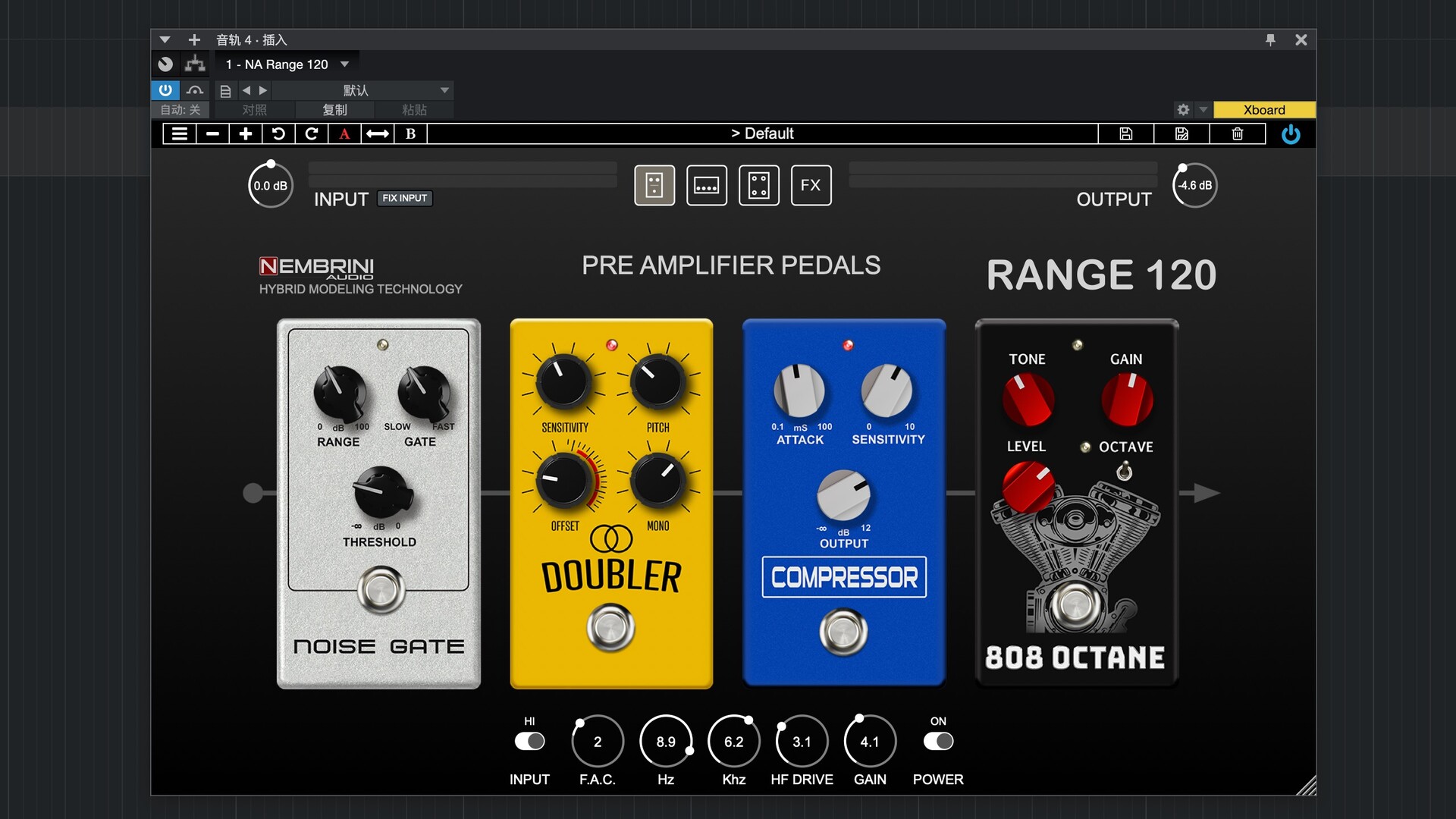Image resolution: width=1456 pixels, height=819 pixels.
Task: Click Doubler OFFSET knob
Action: coord(564,481)
